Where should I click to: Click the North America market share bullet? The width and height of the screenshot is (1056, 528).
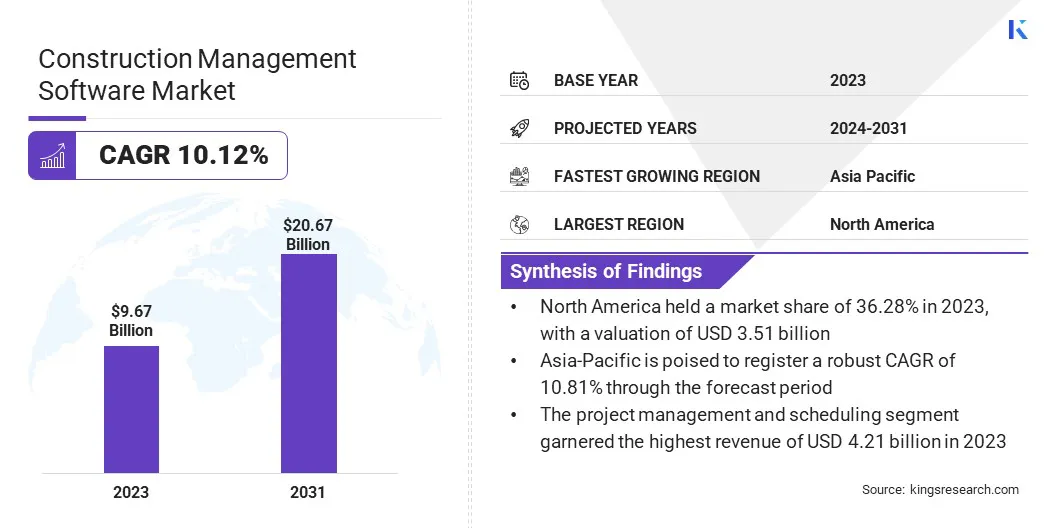764,320
